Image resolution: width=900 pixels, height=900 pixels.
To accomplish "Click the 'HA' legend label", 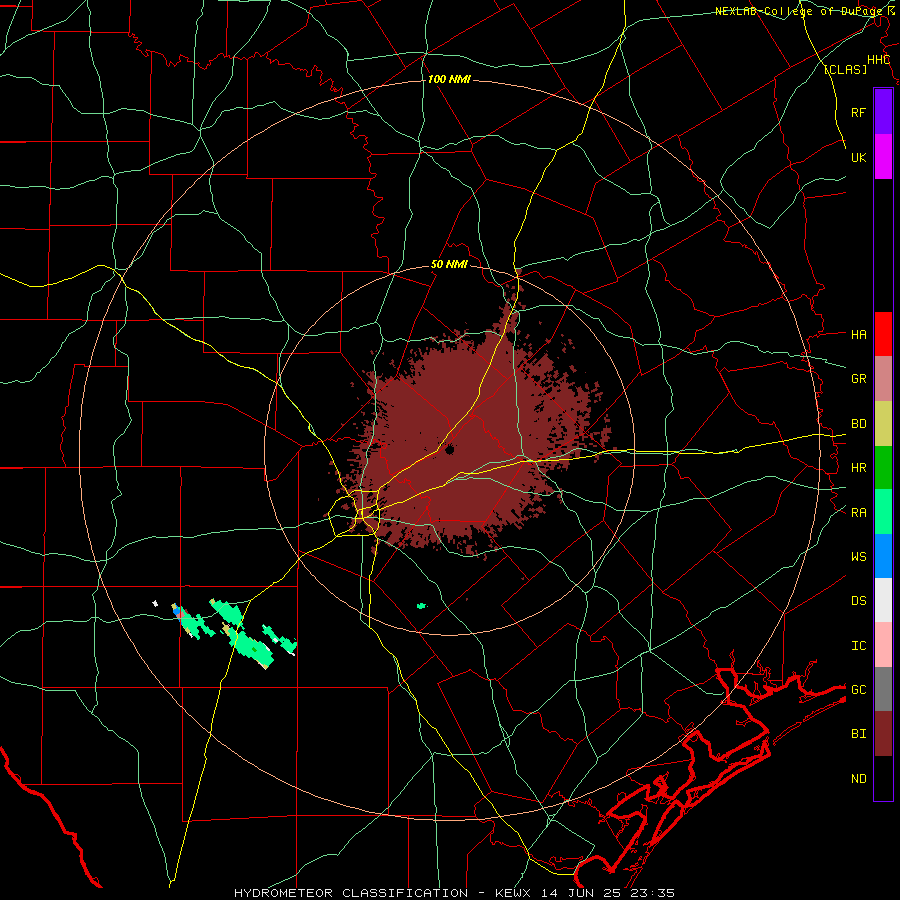I will click(858, 335).
